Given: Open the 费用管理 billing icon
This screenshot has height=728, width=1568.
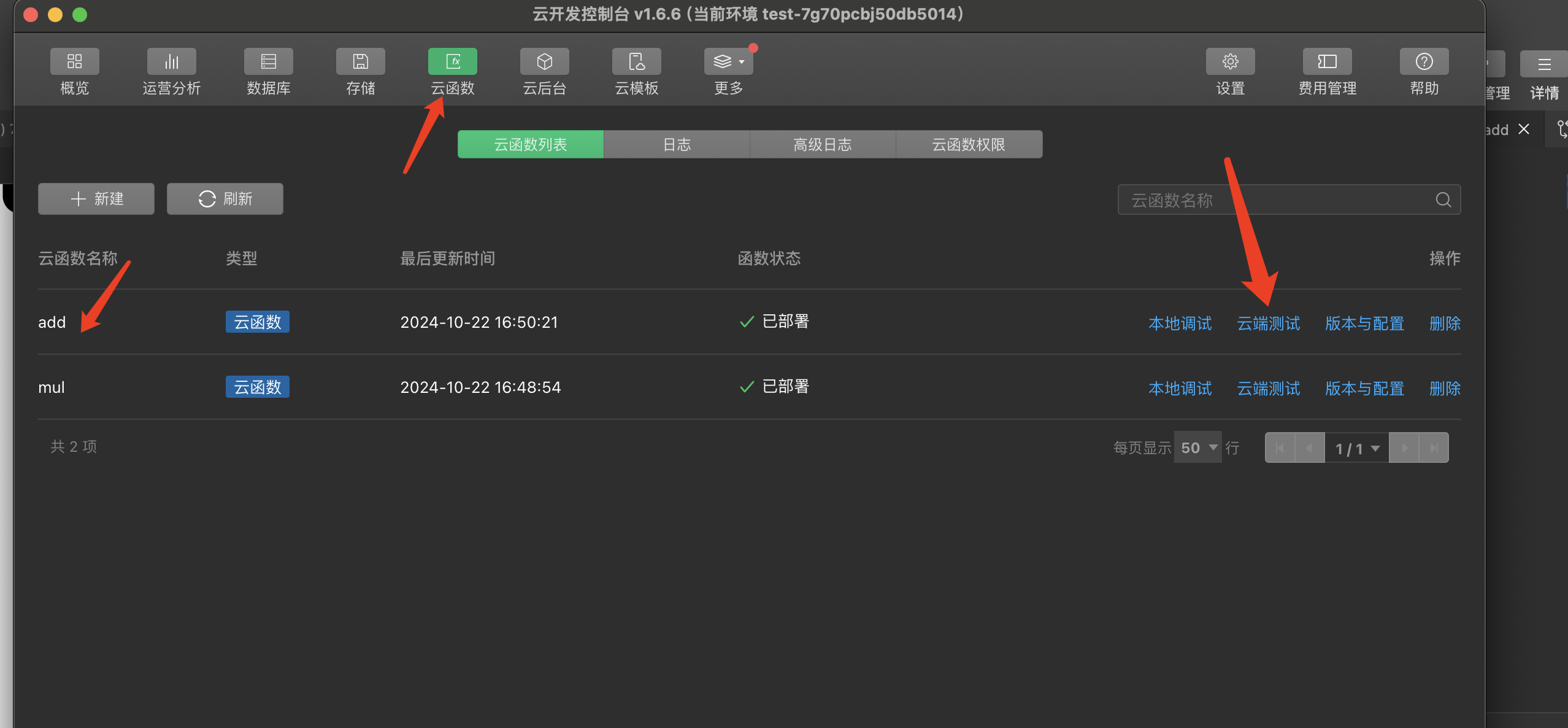Looking at the screenshot, I should [1327, 62].
